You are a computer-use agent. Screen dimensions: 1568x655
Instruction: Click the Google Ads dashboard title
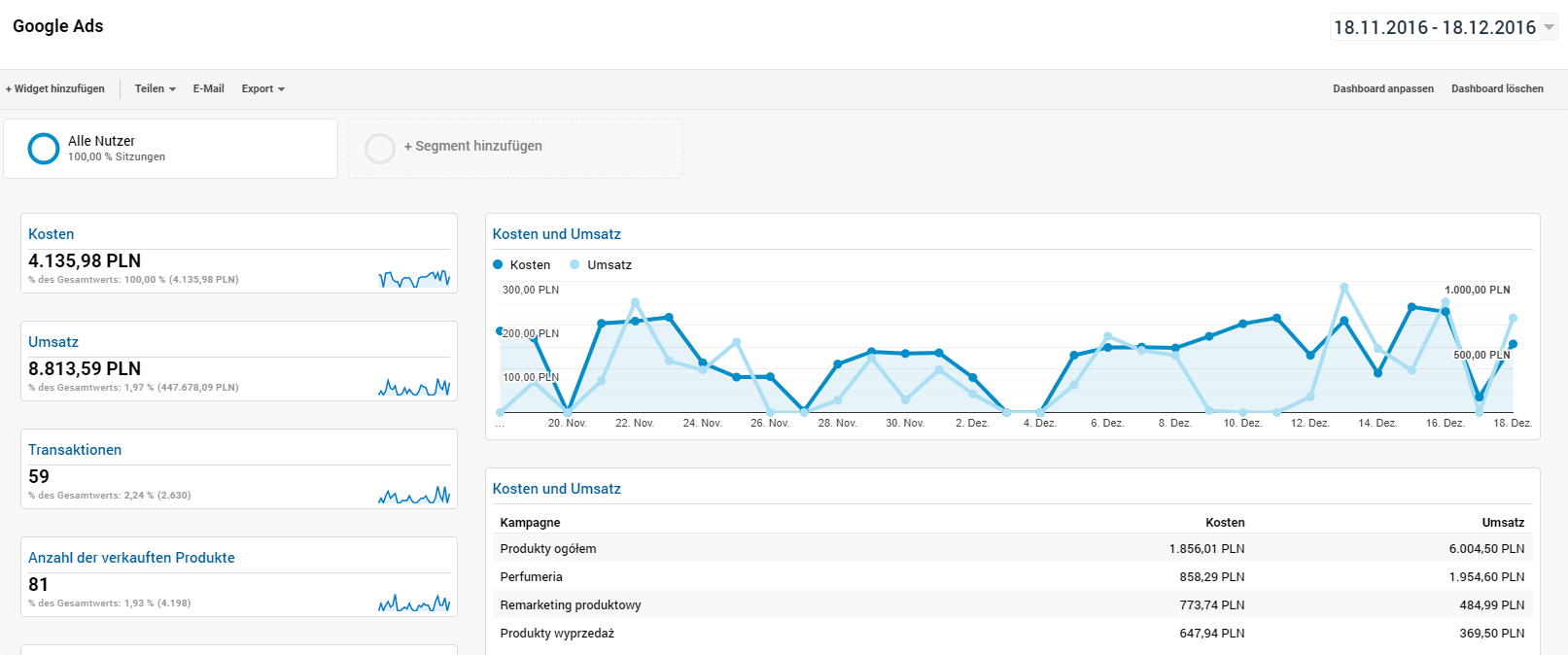[58, 26]
